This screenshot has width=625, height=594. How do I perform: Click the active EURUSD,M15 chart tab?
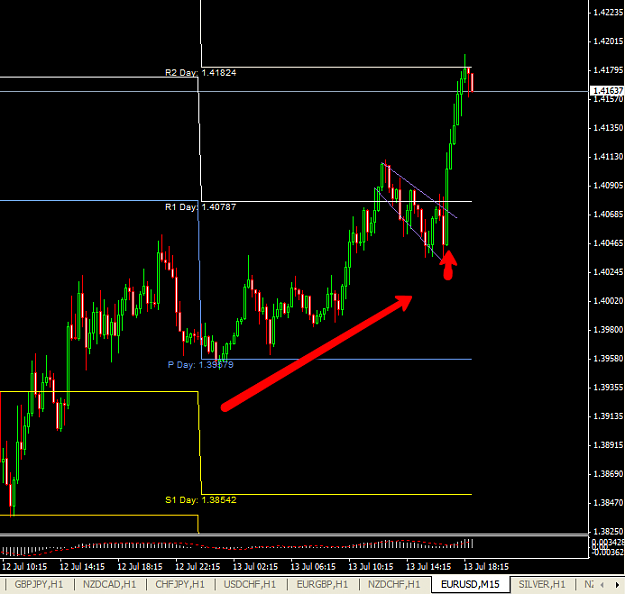(x=470, y=584)
